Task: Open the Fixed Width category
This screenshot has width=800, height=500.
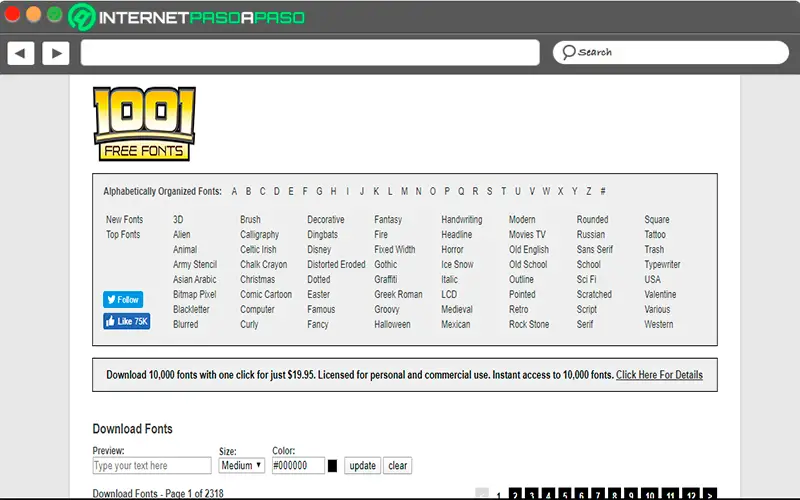Action: point(395,249)
